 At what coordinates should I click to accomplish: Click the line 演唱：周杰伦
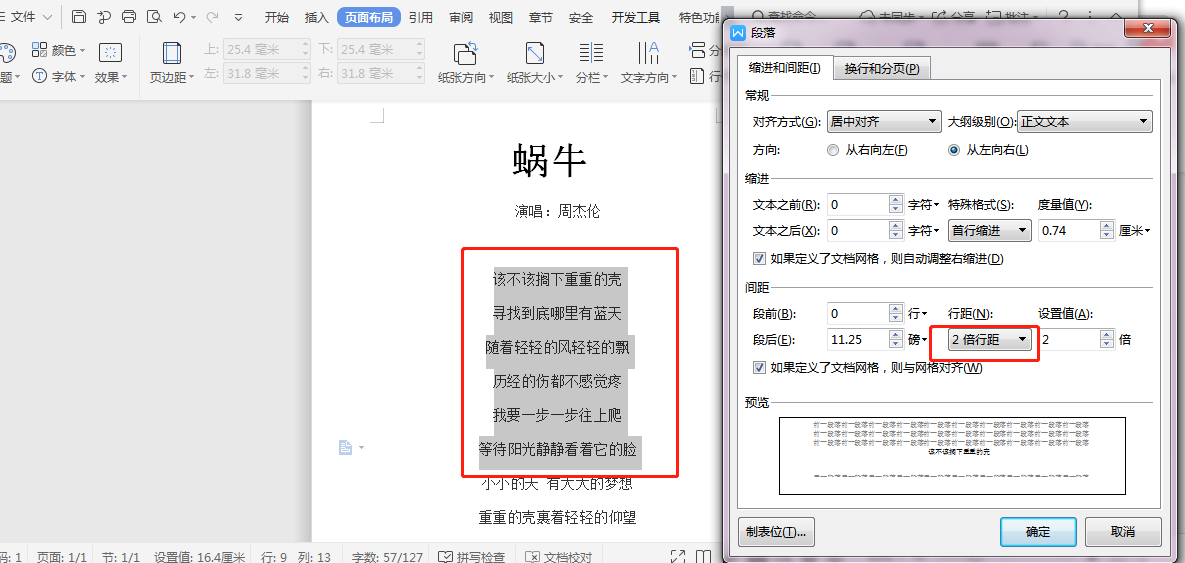(557, 212)
